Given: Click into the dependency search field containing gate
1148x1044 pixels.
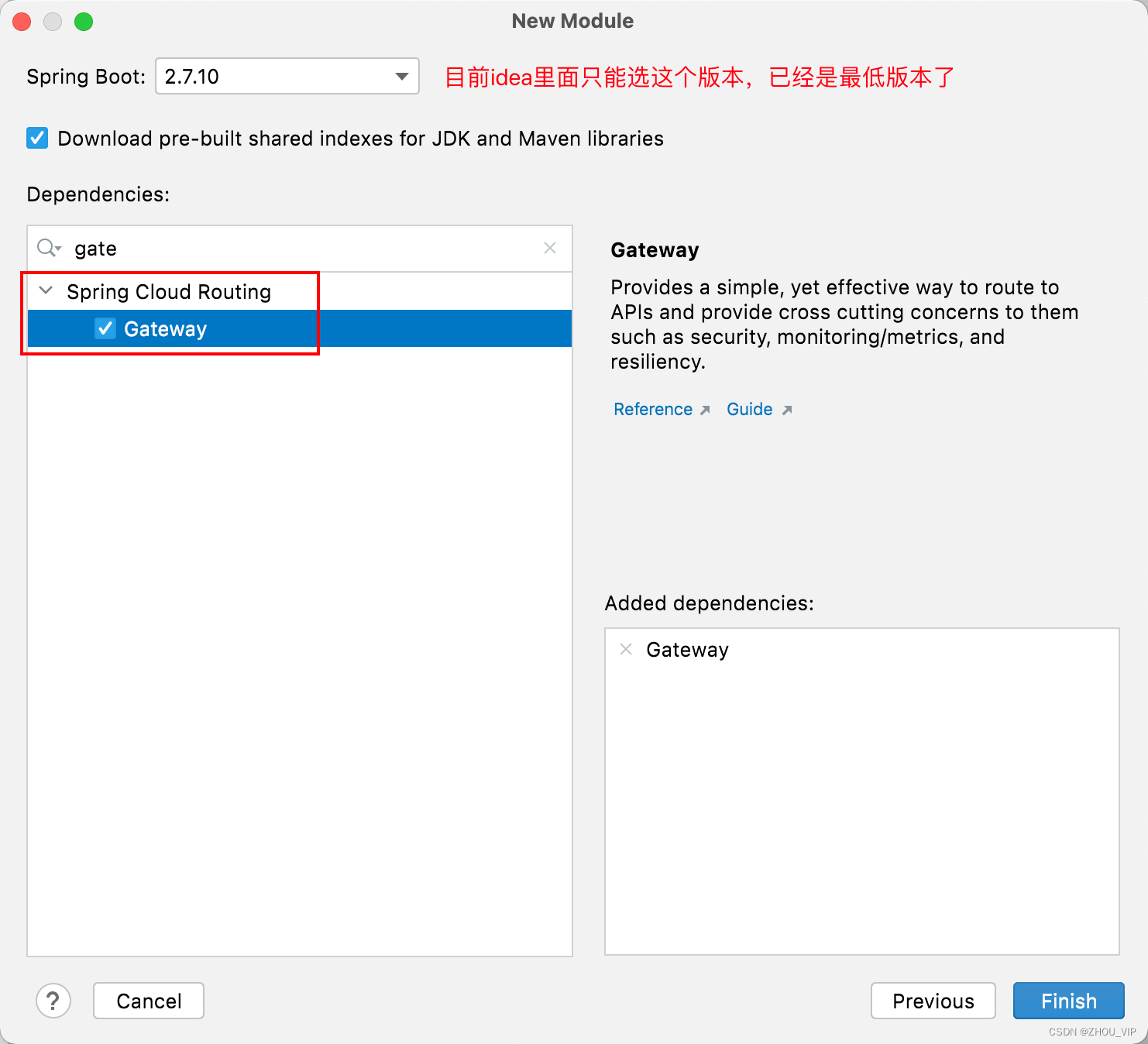Looking at the screenshot, I should point(300,249).
